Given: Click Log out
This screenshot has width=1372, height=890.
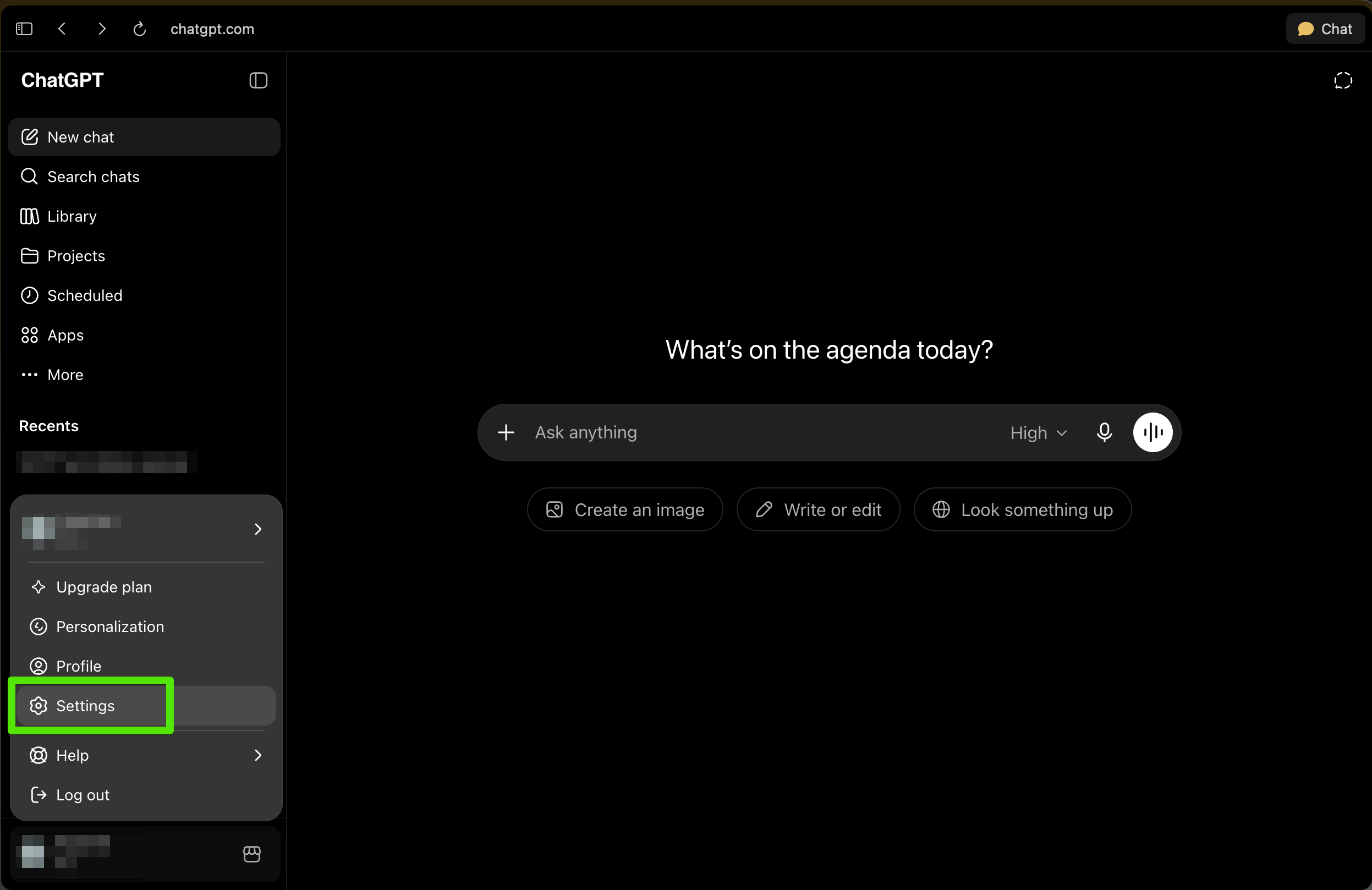Looking at the screenshot, I should [146, 795].
